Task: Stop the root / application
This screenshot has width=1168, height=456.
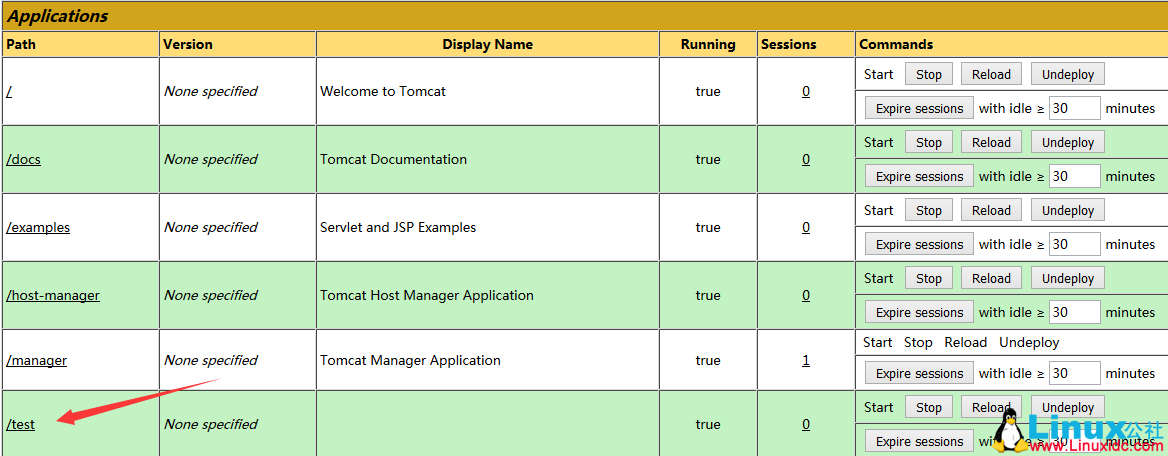Action: [x=929, y=74]
